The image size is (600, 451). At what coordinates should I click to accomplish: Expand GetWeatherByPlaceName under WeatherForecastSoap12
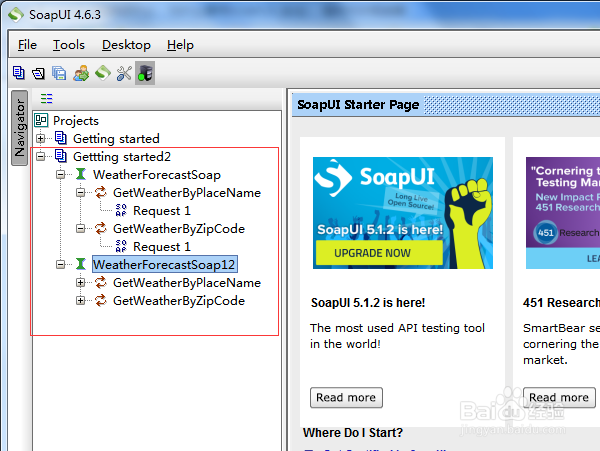(x=80, y=282)
